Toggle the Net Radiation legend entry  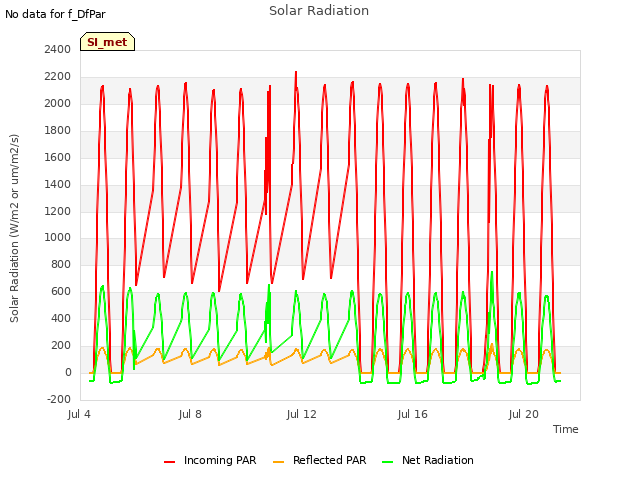pos(428,460)
